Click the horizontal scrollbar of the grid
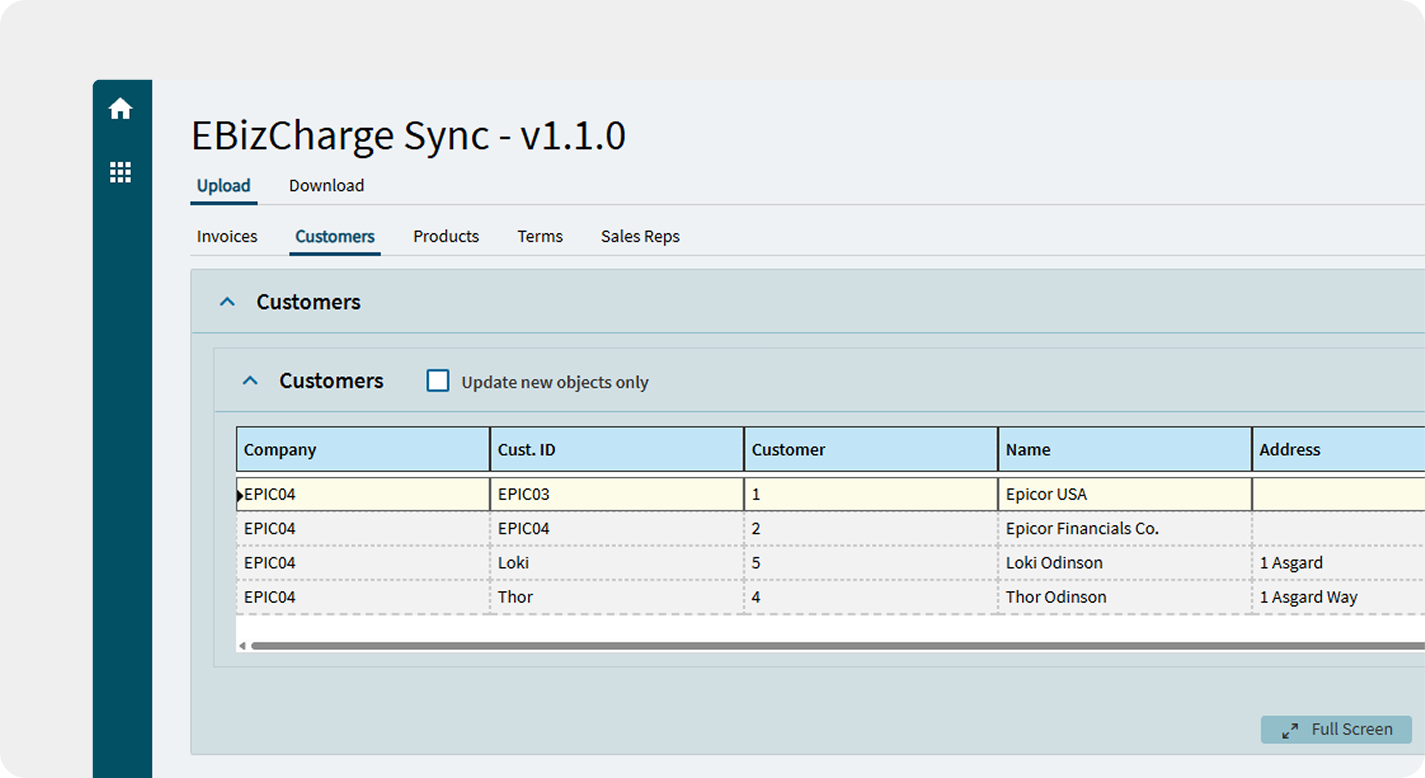This screenshot has width=1425, height=778. click(x=837, y=646)
